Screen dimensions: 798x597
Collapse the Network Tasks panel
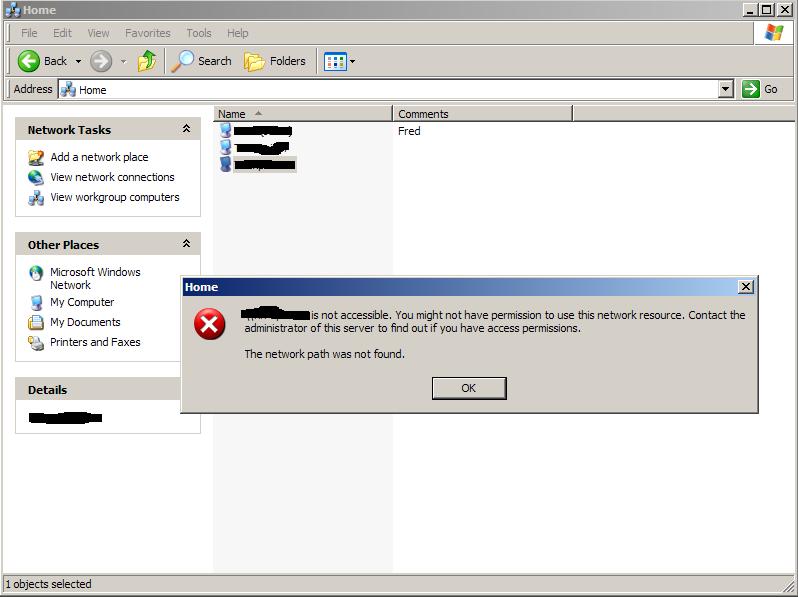coord(186,129)
